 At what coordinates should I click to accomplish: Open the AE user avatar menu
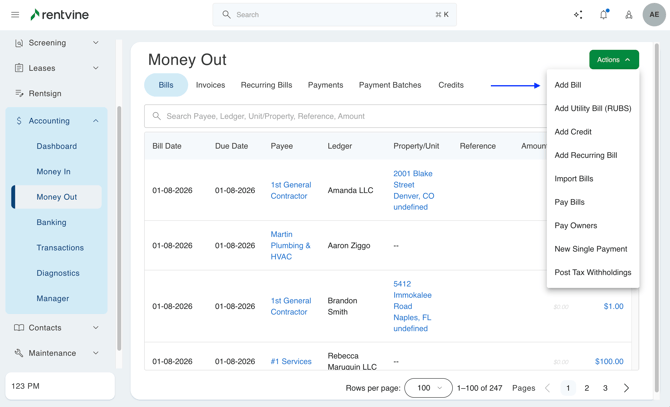(654, 15)
